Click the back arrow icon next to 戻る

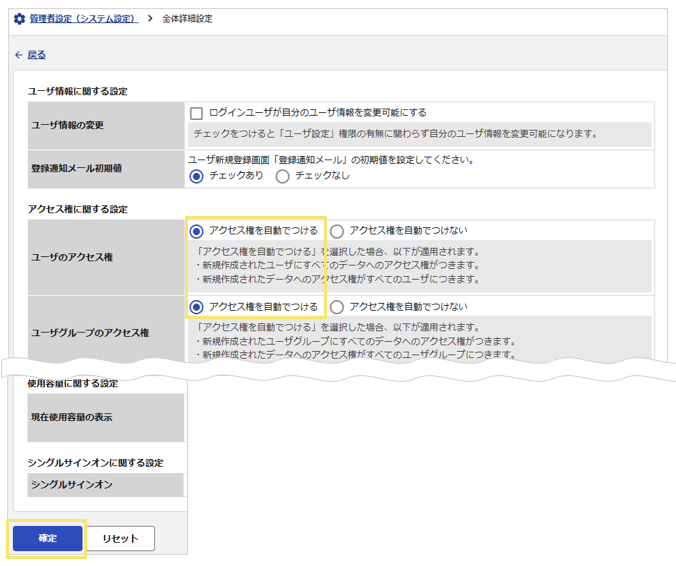19,55
